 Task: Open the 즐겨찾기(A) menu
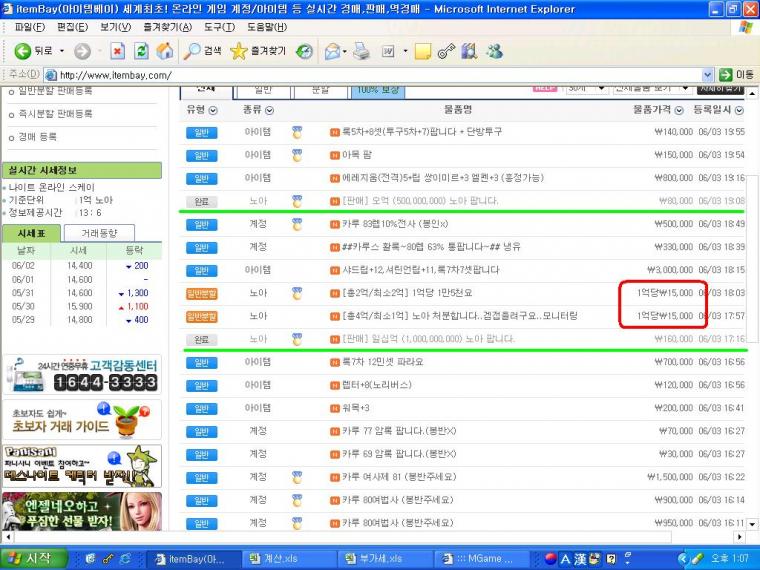click(168, 27)
